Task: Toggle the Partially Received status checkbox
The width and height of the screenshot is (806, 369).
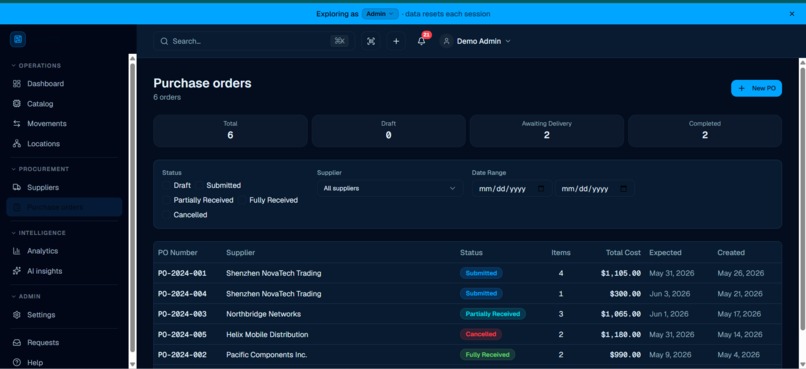Action: point(166,200)
